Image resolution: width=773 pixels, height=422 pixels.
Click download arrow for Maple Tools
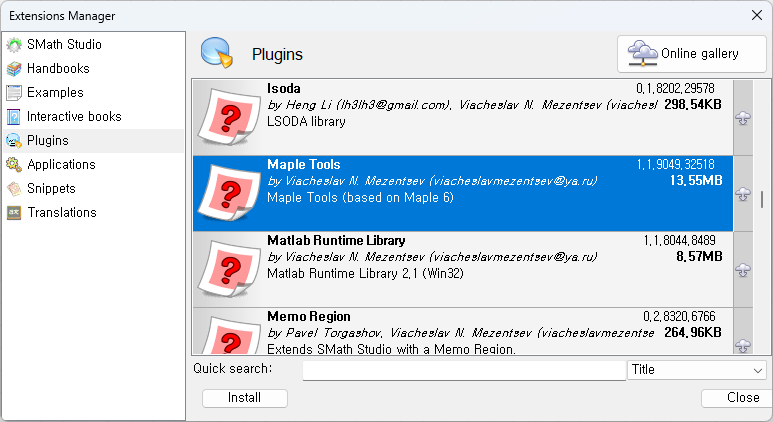[743, 194]
